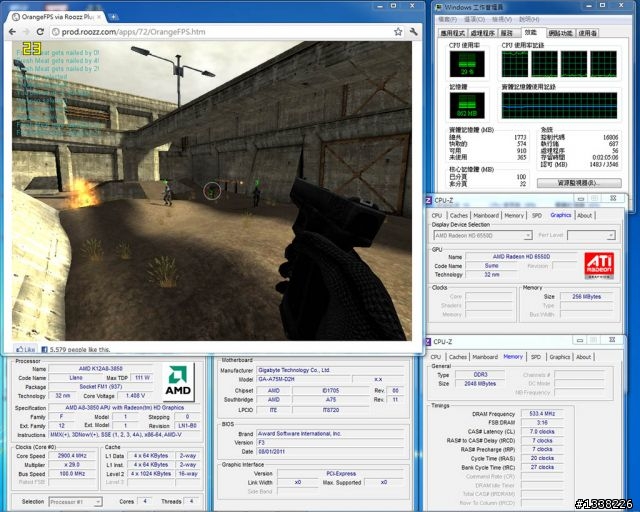This screenshot has width=640, height=512.
Task: Click the CPU usage meter in Task Manager
Action: point(467,64)
